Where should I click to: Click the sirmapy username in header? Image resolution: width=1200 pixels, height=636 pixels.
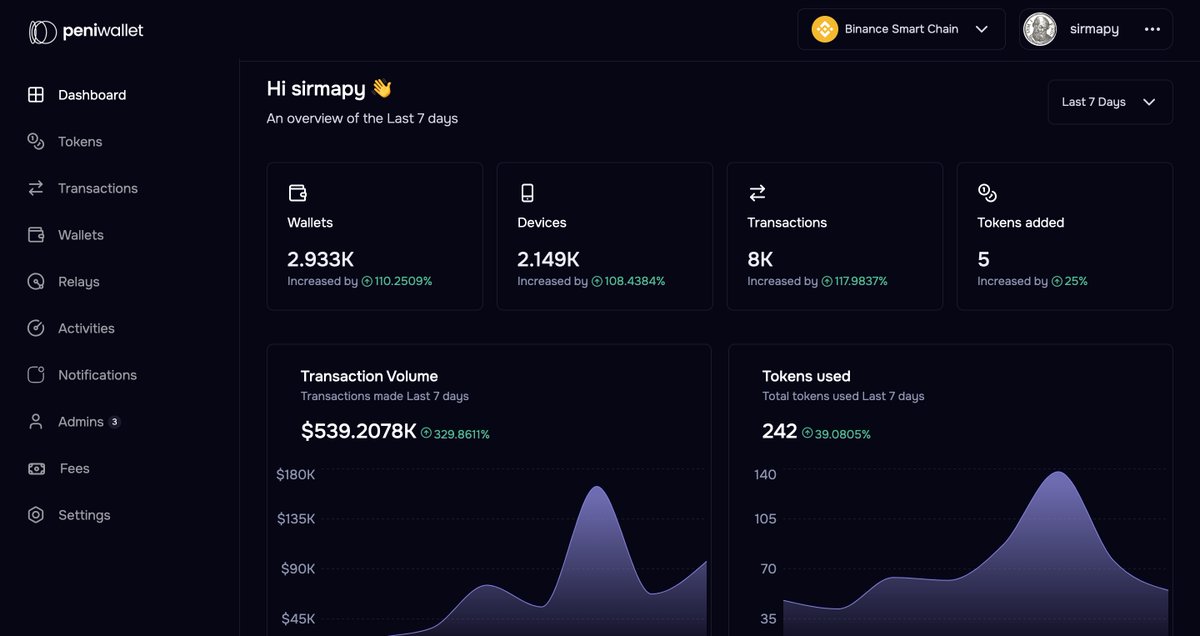pyautogui.click(x=1094, y=29)
